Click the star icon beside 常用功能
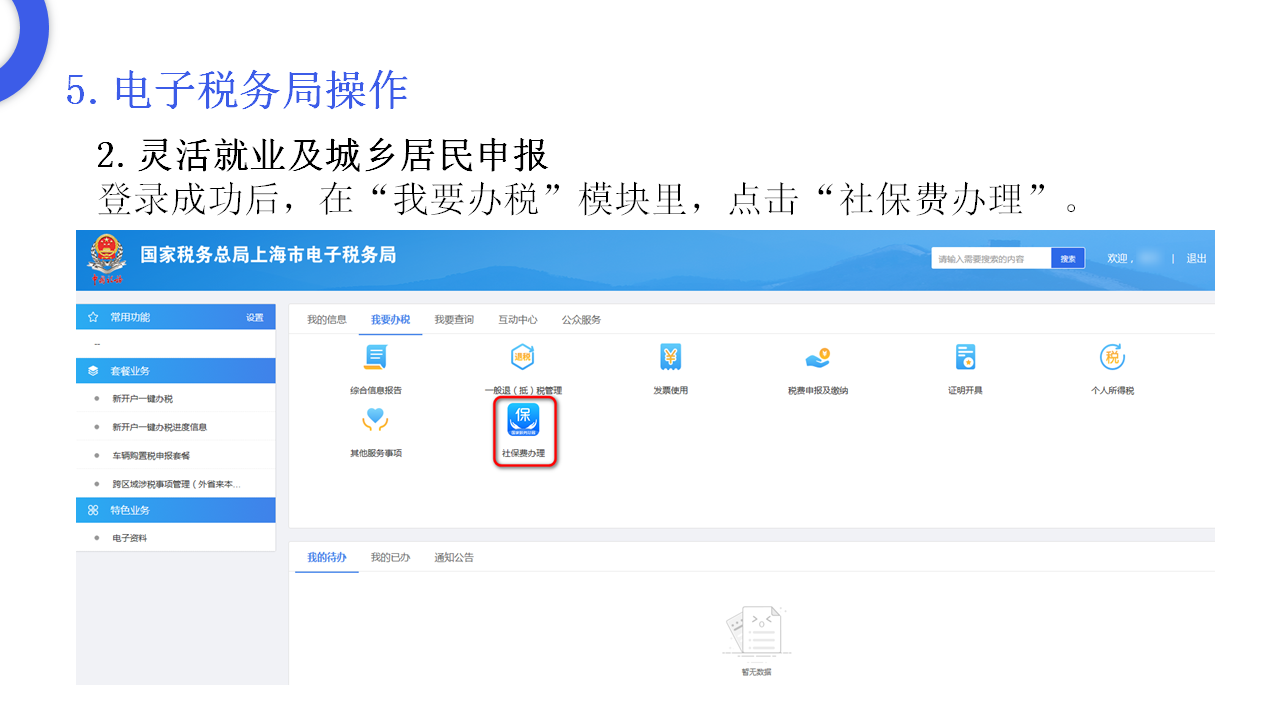 [x=93, y=317]
